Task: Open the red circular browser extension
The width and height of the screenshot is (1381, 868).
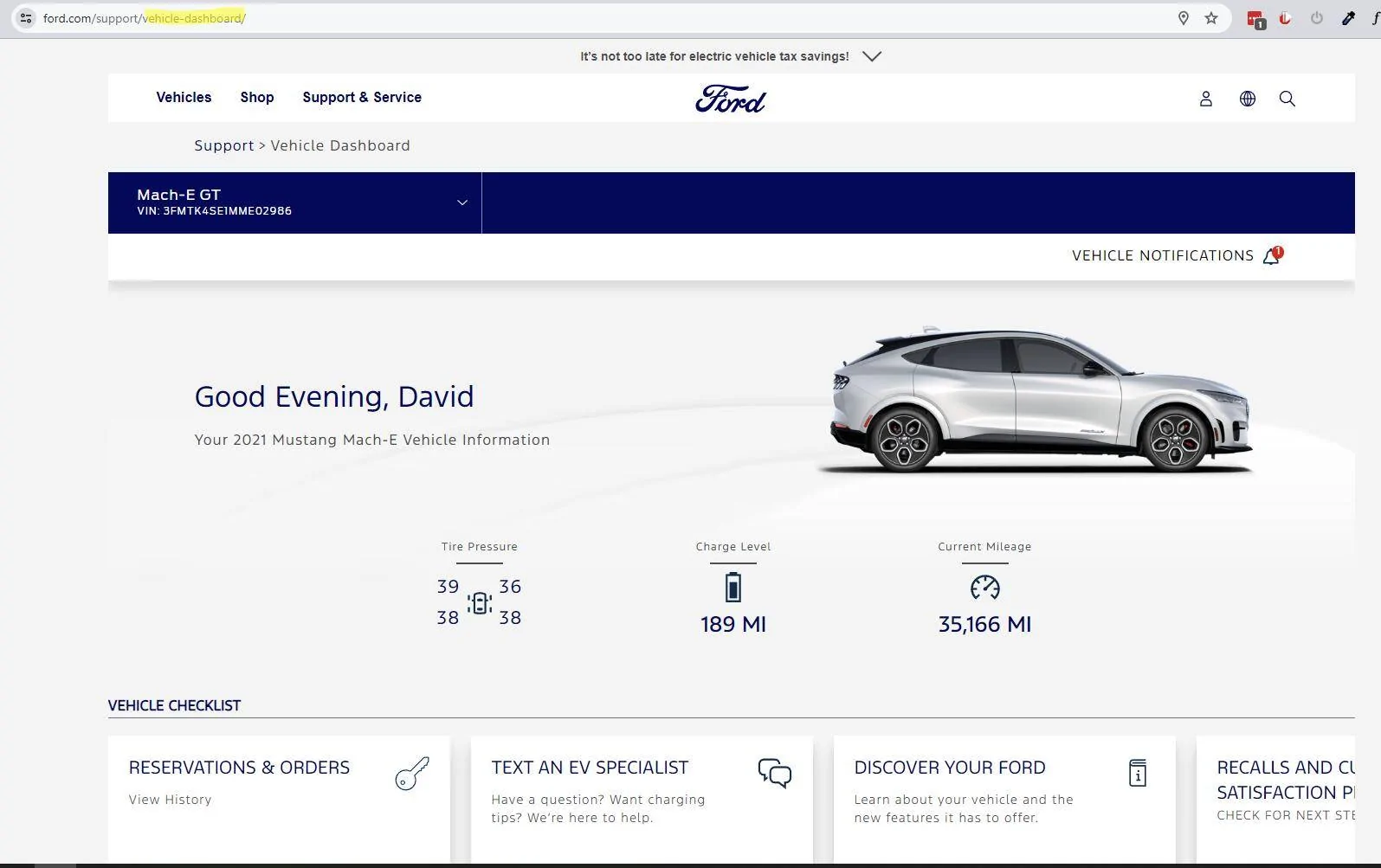Action: 1285,18
